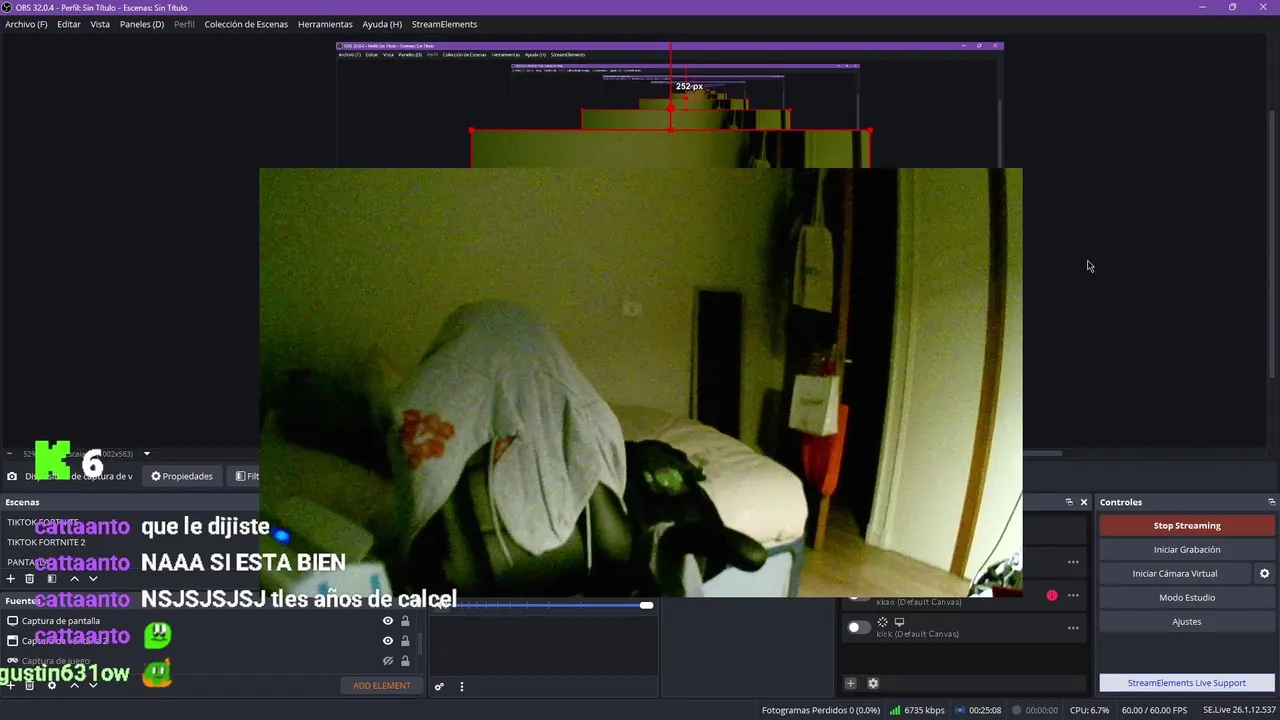Open audio mixer advanced properties gears icon

[x=439, y=686]
